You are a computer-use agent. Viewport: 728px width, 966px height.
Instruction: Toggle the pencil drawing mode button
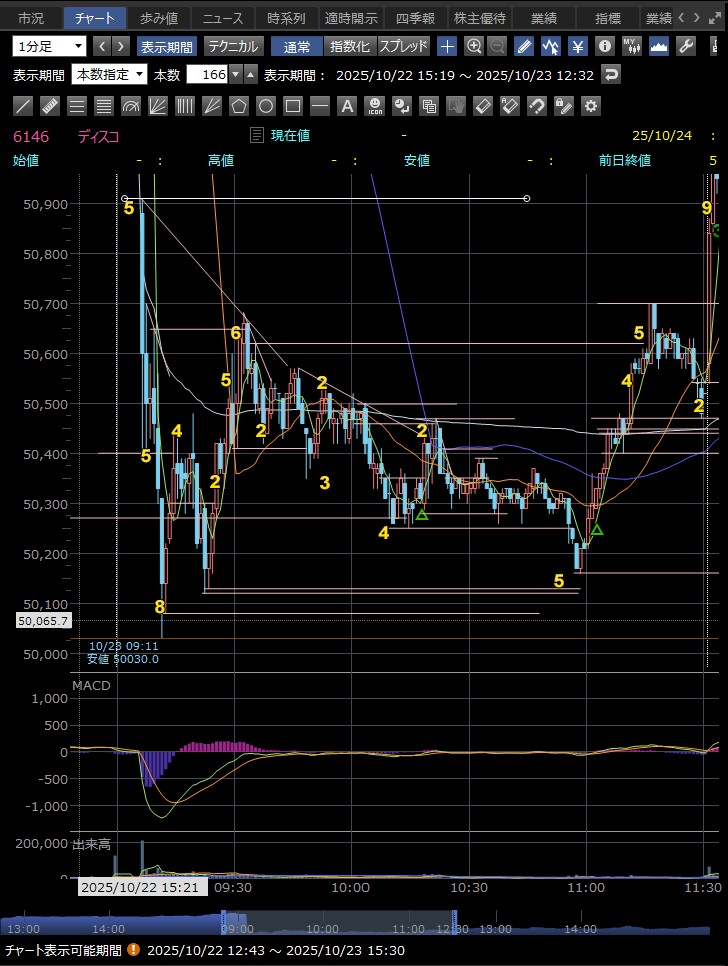(x=525, y=46)
